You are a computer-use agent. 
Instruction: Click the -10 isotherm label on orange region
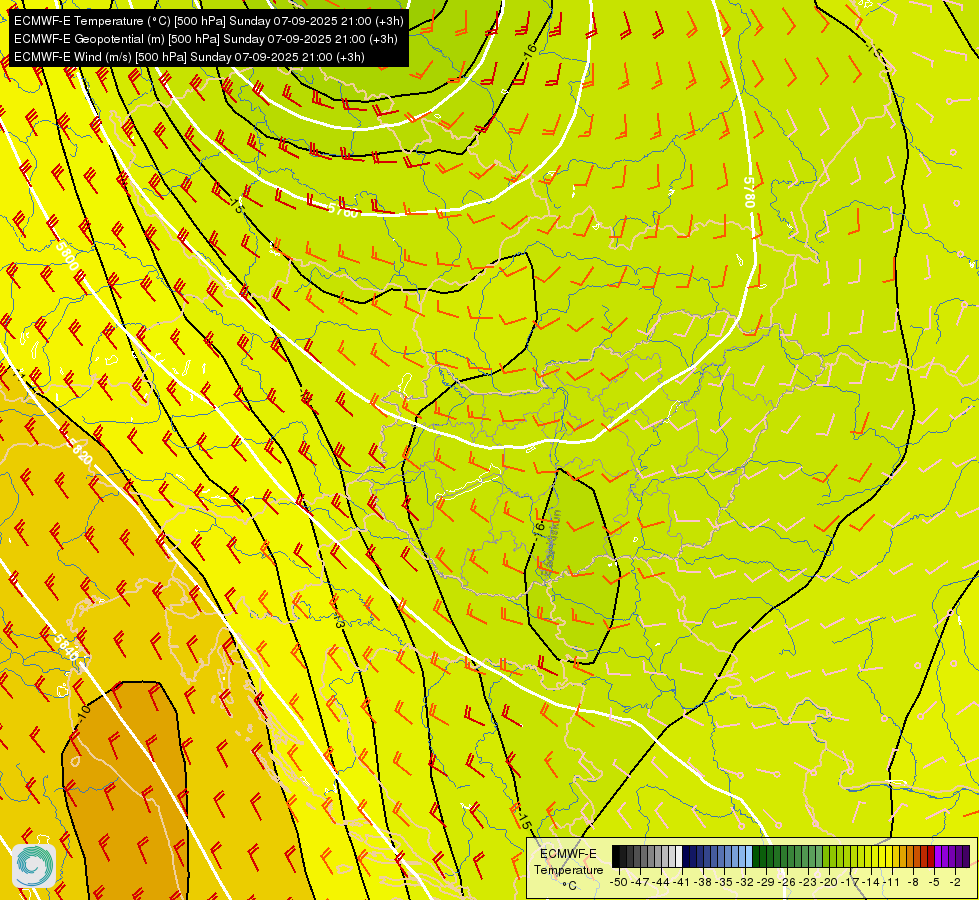pos(84,711)
